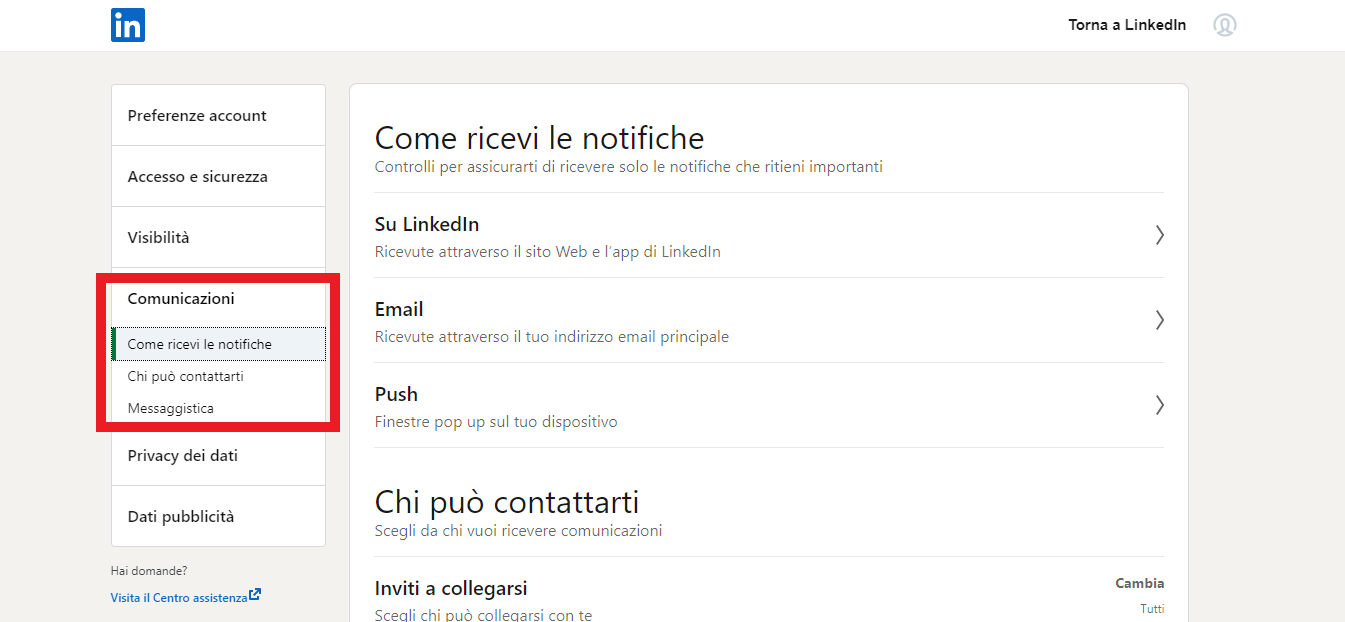Open Su LinkedIn notification settings via its chevron
1345x622 pixels.
pyautogui.click(x=1159, y=235)
